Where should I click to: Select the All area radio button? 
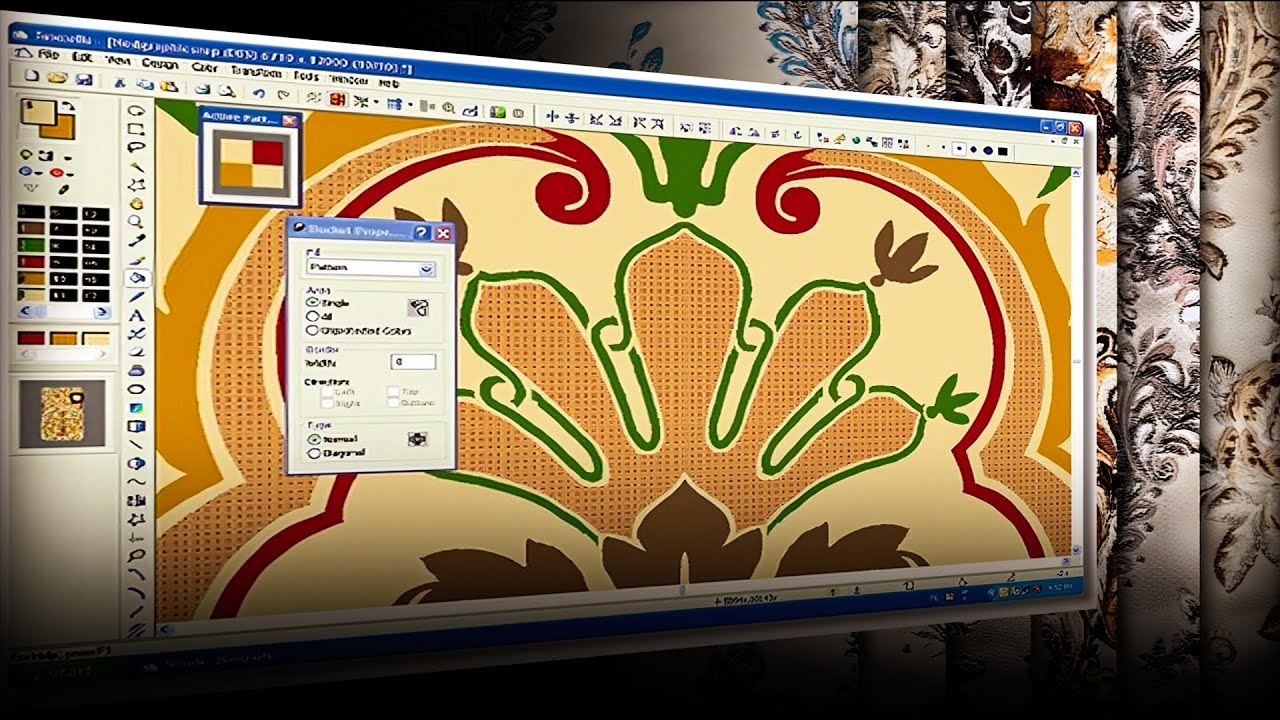pyautogui.click(x=313, y=316)
